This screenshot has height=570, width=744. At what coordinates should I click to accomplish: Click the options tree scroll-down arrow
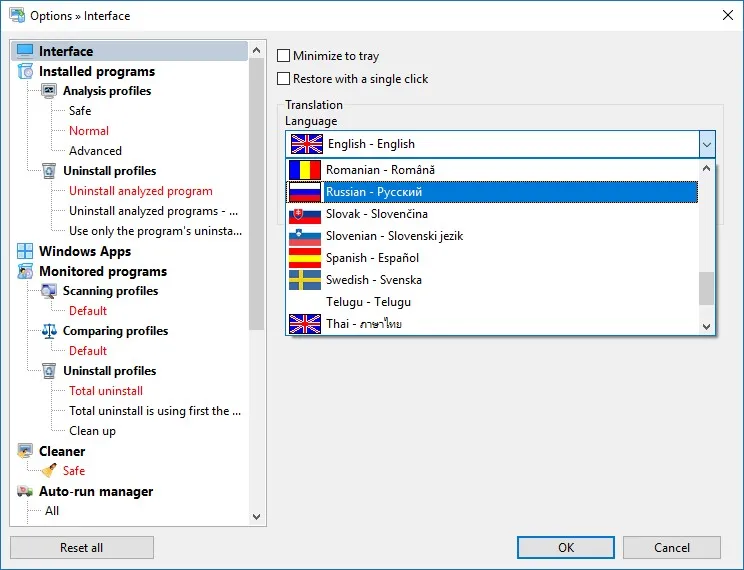point(257,516)
